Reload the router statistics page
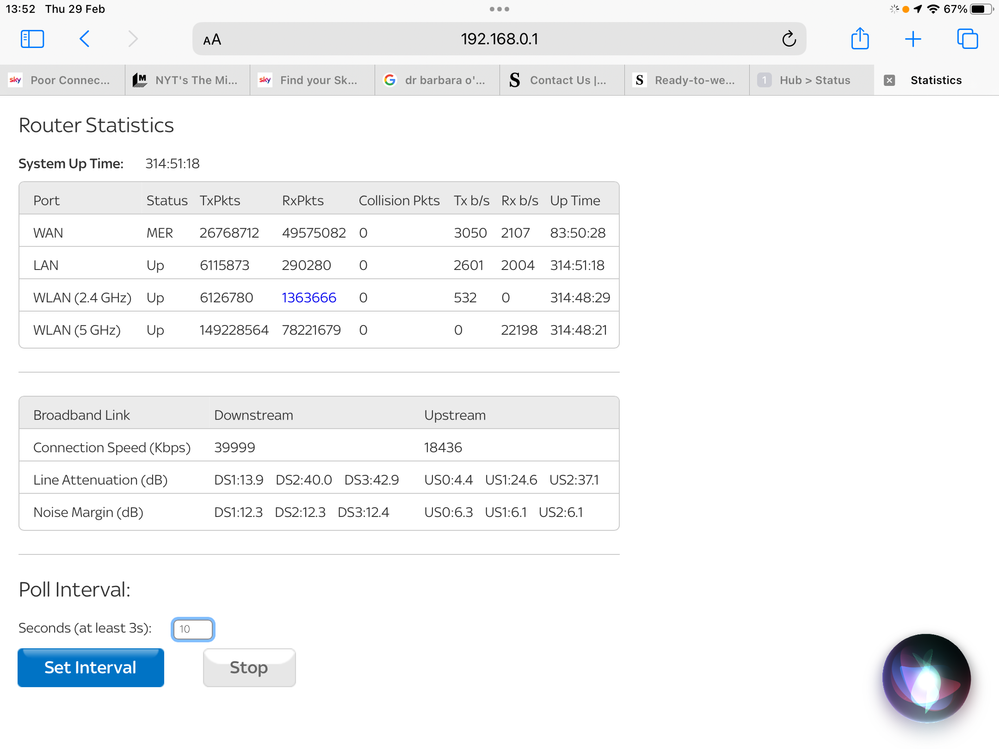 click(788, 39)
